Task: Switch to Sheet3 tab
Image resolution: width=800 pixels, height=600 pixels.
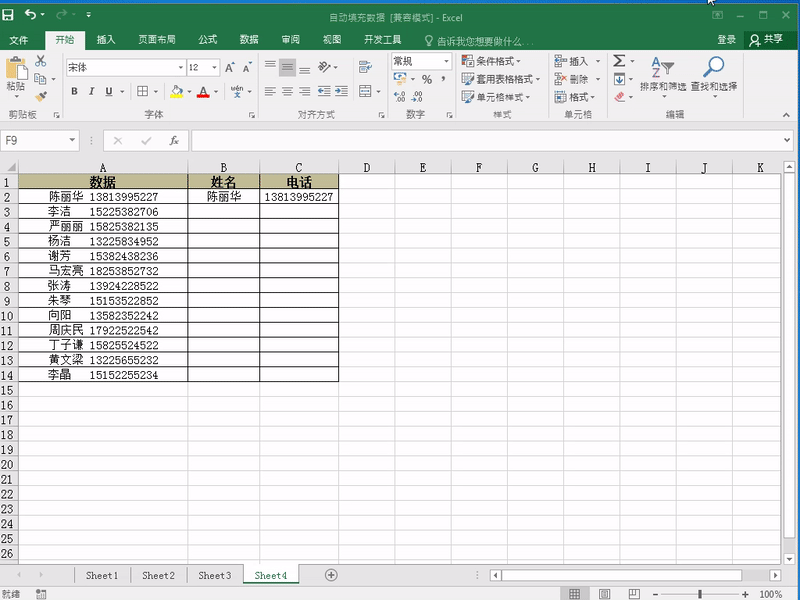Action: click(x=215, y=576)
